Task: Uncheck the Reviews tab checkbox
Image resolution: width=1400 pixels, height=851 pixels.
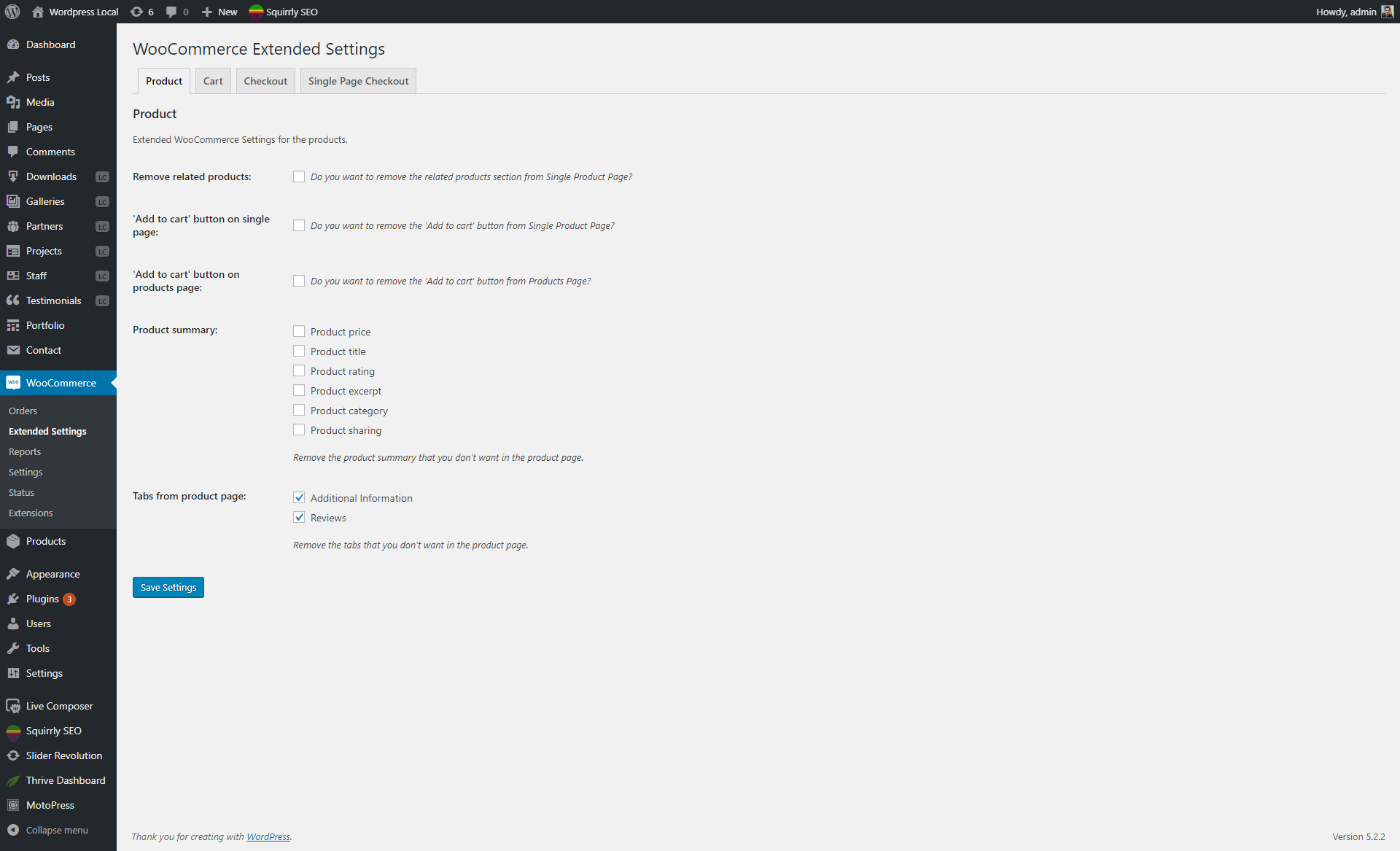Action: (299, 517)
